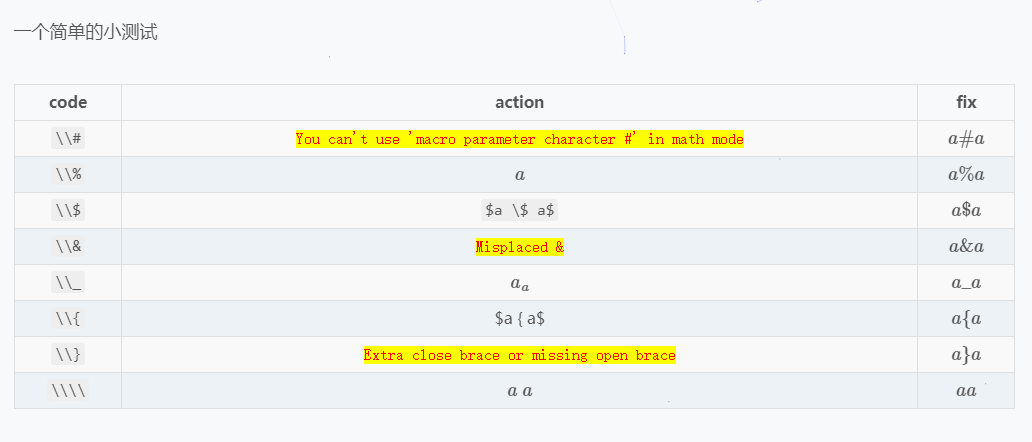This screenshot has width=1032, height=442.
Task: Select the a}a formula in fix column
Action: [x=966, y=355]
